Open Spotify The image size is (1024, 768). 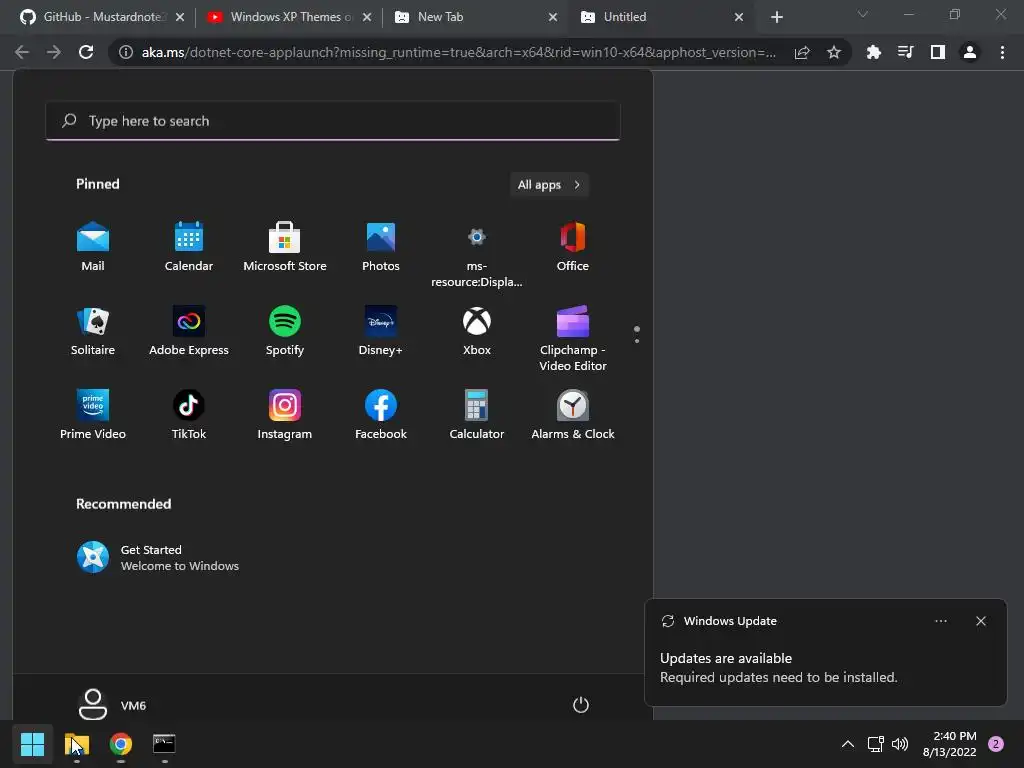pyautogui.click(x=285, y=331)
